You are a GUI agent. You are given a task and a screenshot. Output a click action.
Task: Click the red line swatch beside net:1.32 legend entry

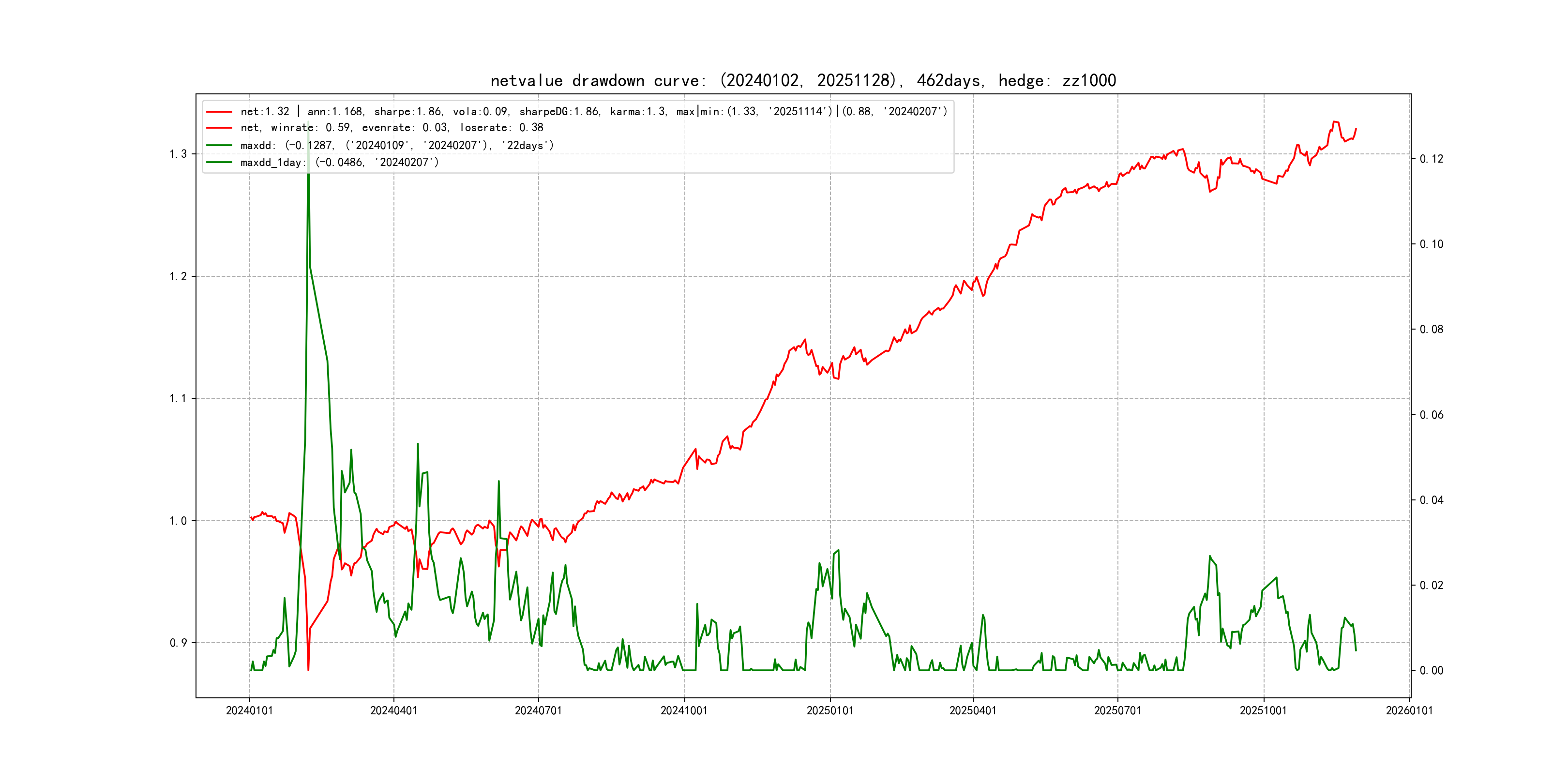click(x=219, y=112)
